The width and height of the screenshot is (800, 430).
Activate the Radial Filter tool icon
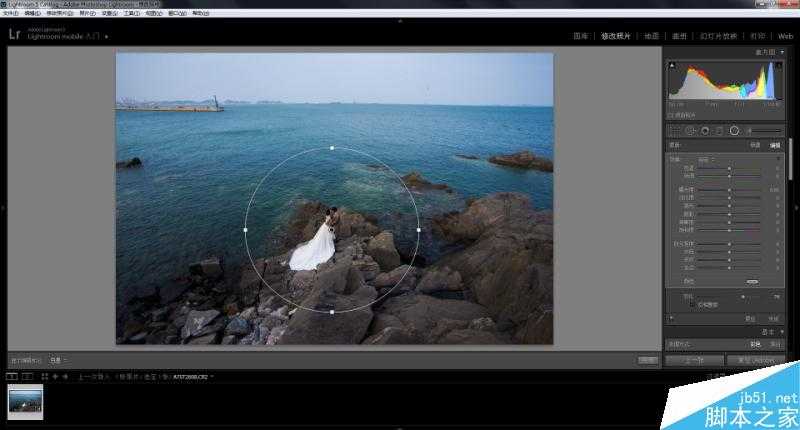[x=734, y=130]
